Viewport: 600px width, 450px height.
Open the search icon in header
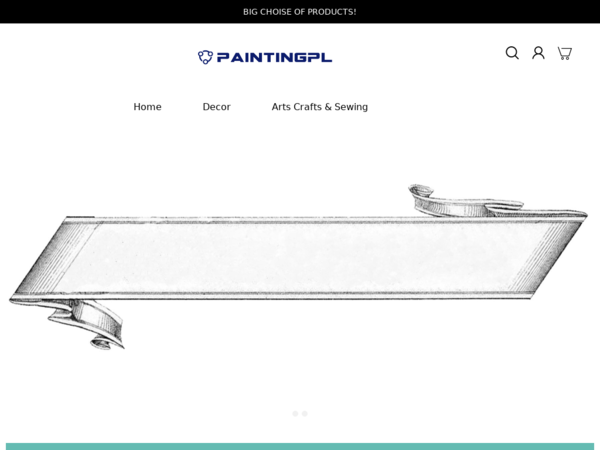(512, 53)
